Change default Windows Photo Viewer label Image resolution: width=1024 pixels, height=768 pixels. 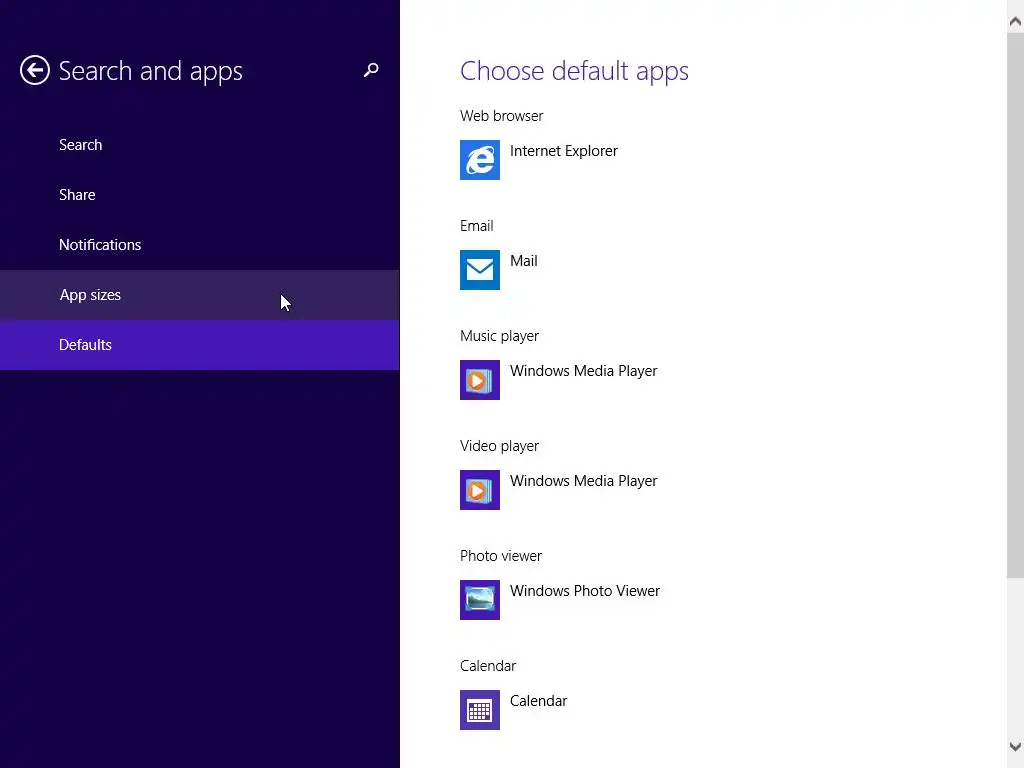click(584, 590)
